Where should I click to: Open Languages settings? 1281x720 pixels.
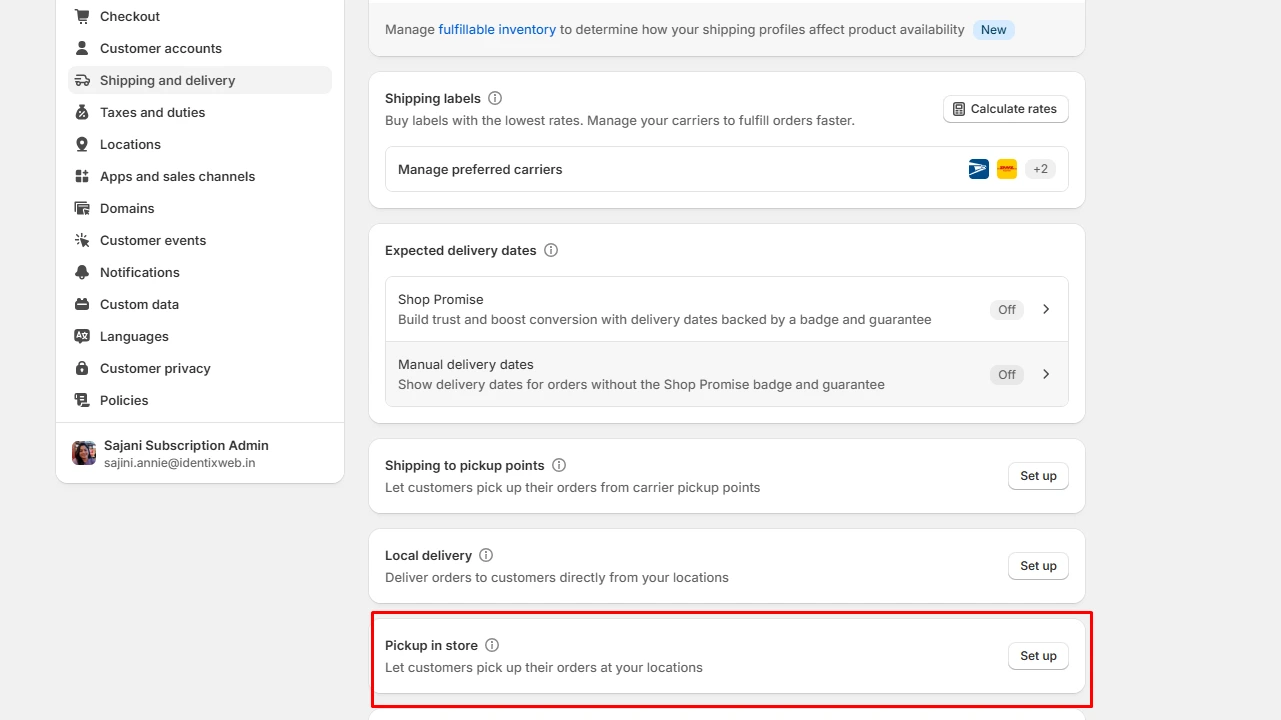200,336
